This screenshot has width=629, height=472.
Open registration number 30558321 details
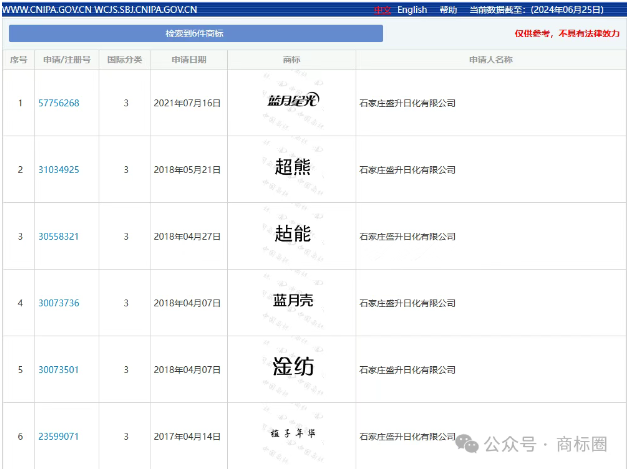click(59, 236)
